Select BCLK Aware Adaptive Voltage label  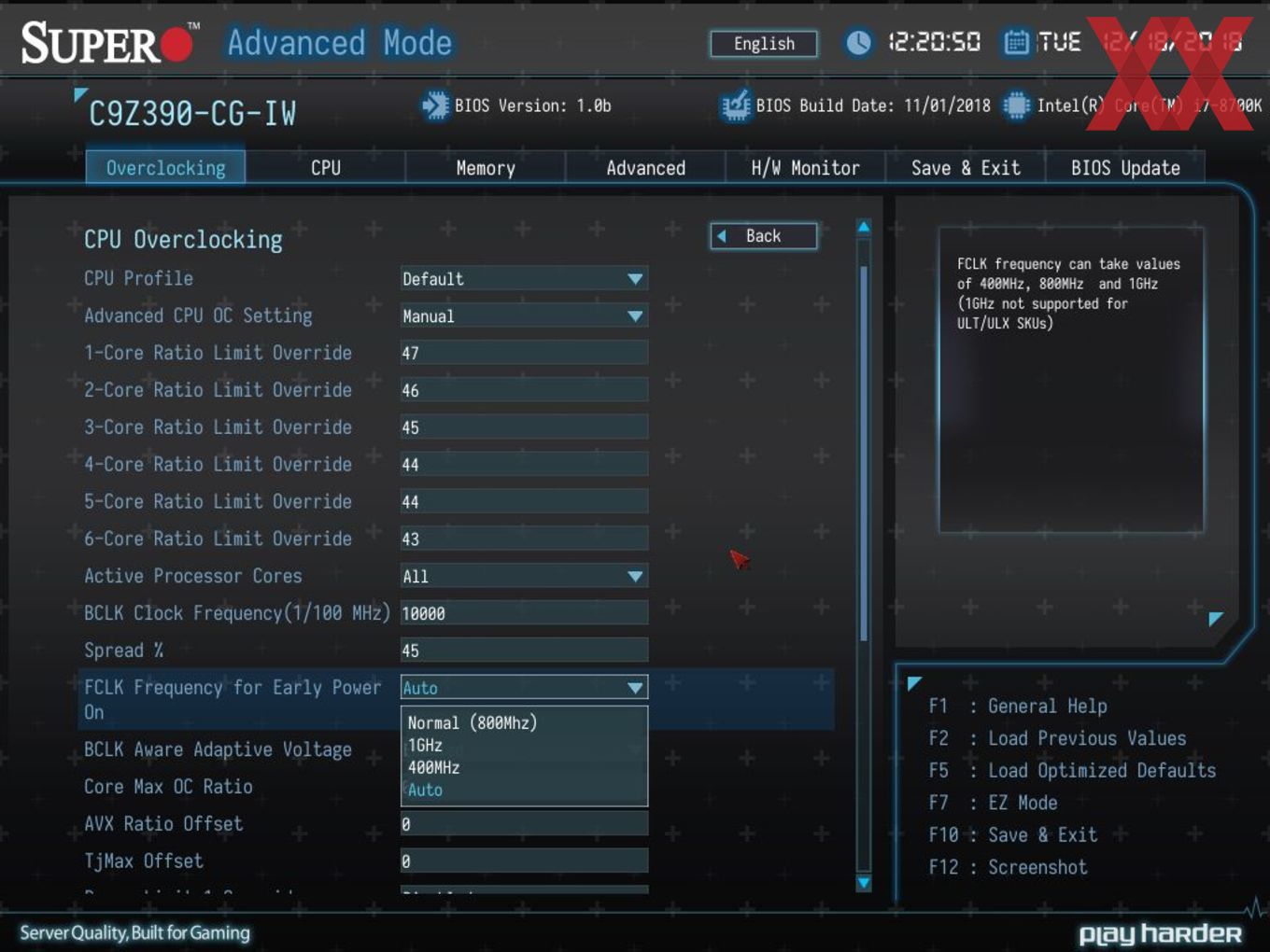tap(218, 749)
